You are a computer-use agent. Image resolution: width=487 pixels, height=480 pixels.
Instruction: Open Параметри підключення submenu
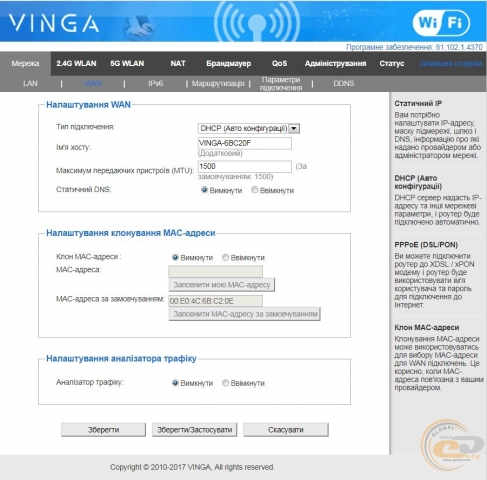[x=281, y=84]
